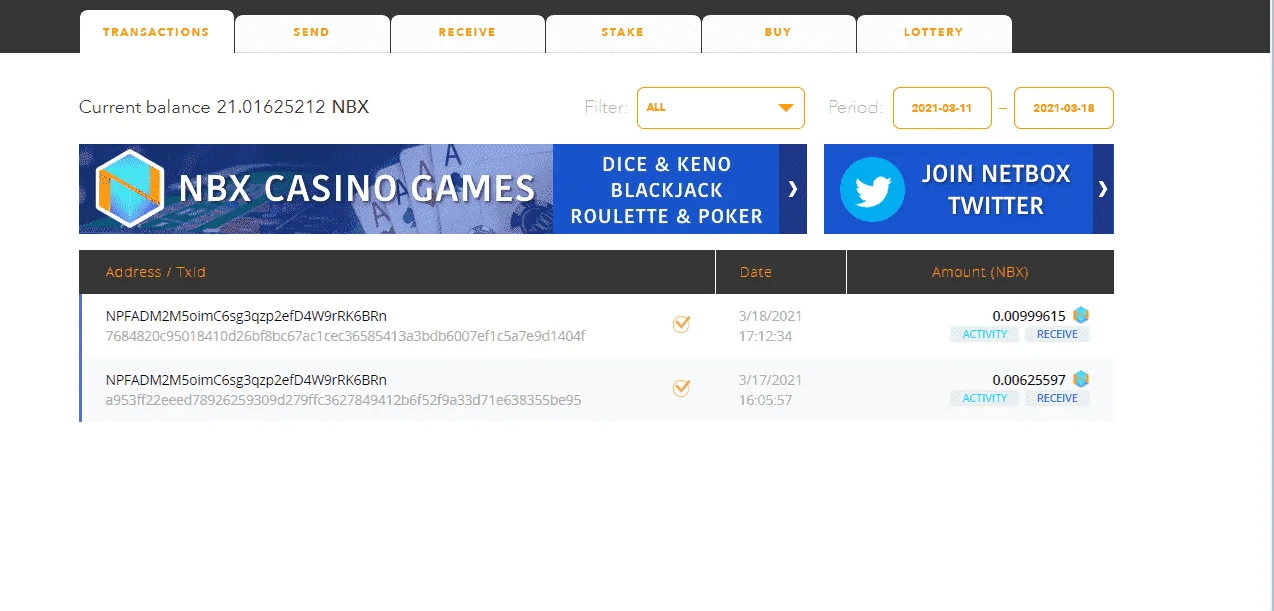
Task: Pick end date 2021-03-18
Action: coord(1063,108)
